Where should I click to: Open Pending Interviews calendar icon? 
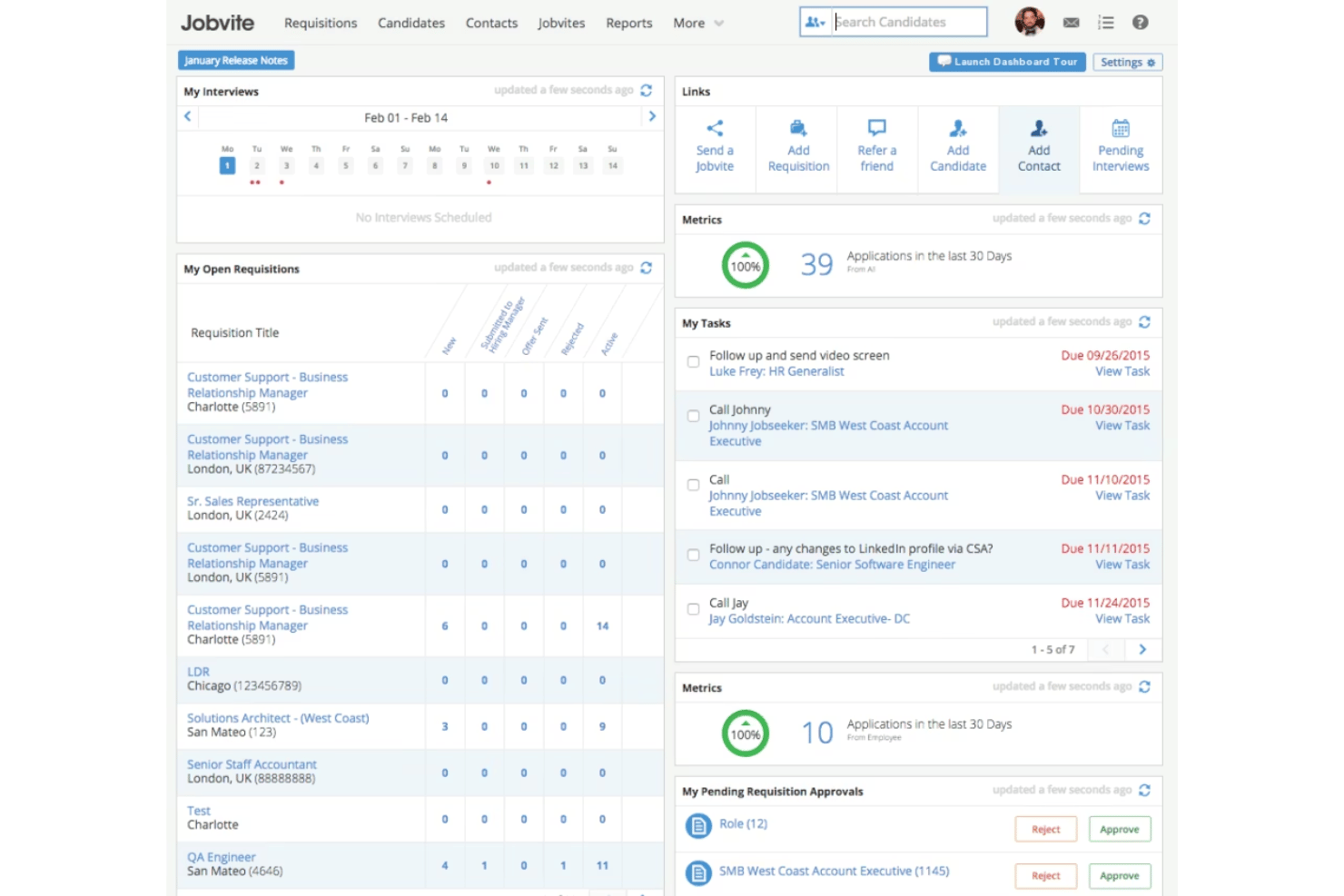[x=1121, y=128]
